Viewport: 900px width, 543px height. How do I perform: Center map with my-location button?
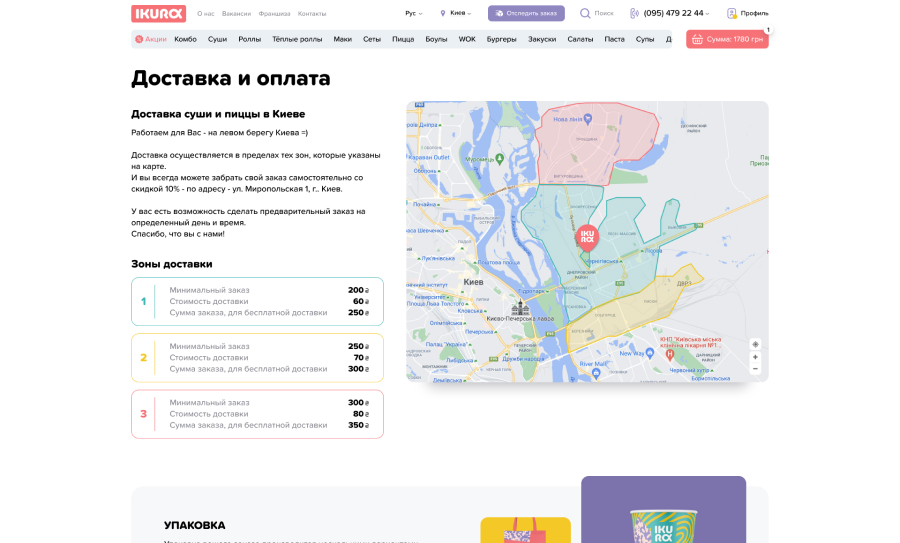coord(755,344)
